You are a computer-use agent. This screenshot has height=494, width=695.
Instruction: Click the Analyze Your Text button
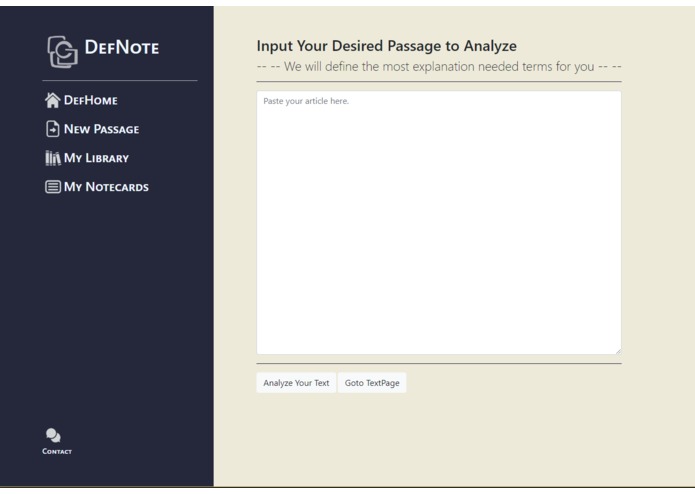pos(296,383)
